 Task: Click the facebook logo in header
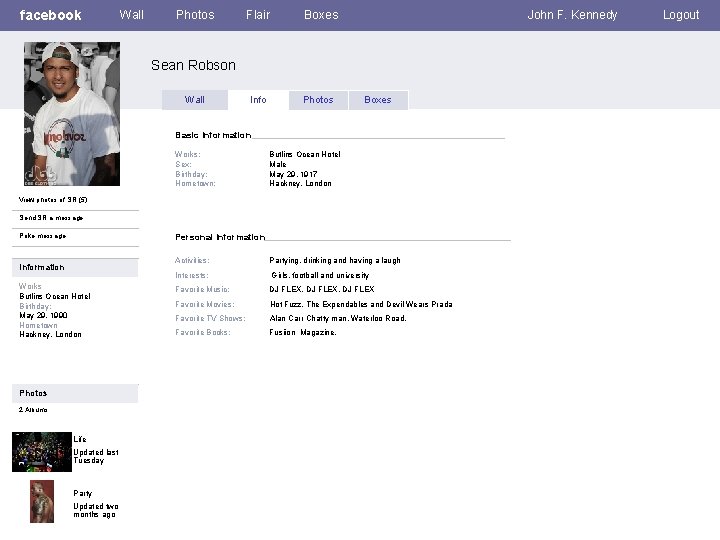(51, 15)
